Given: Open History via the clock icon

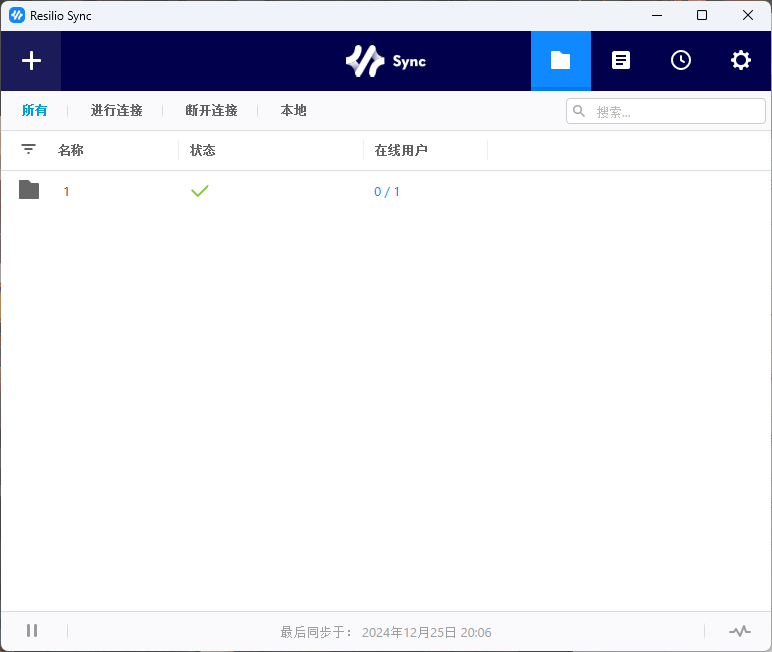Looking at the screenshot, I should pos(681,61).
